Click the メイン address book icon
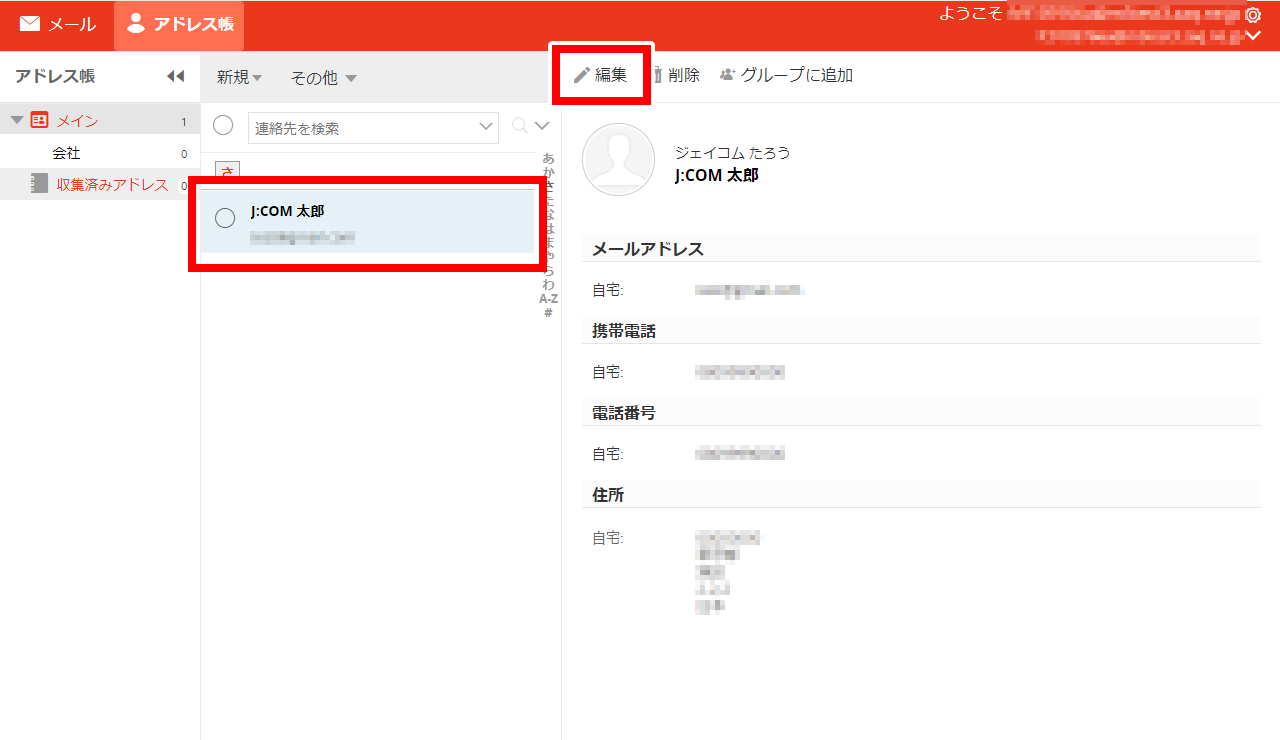 coord(39,120)
